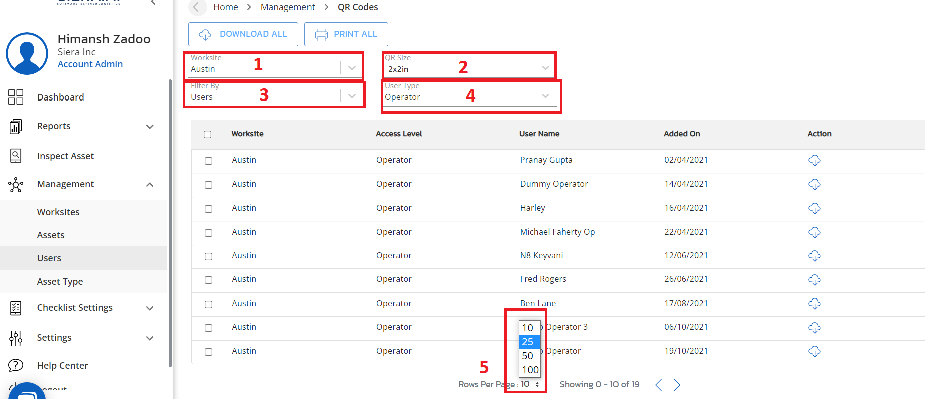Screen dimensions: 925x399
Task: Select 25 rows per page option
Action: click(x=529, y=341)
